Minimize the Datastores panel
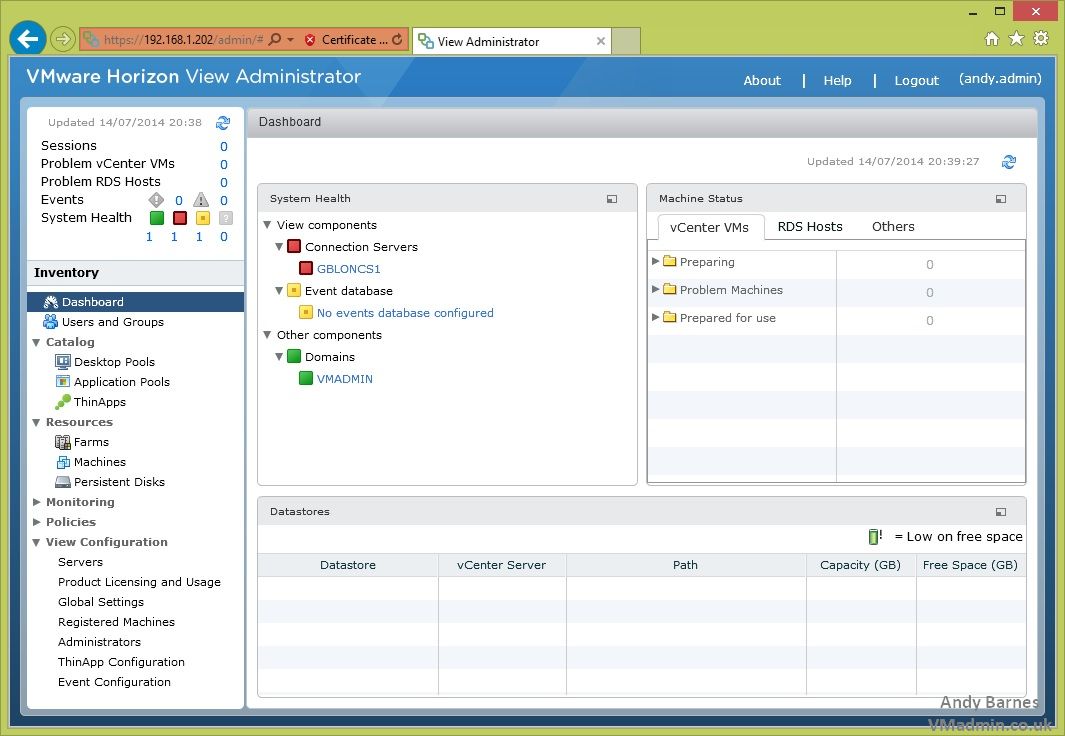The image size is (1065, 736). click(1000, 512)
